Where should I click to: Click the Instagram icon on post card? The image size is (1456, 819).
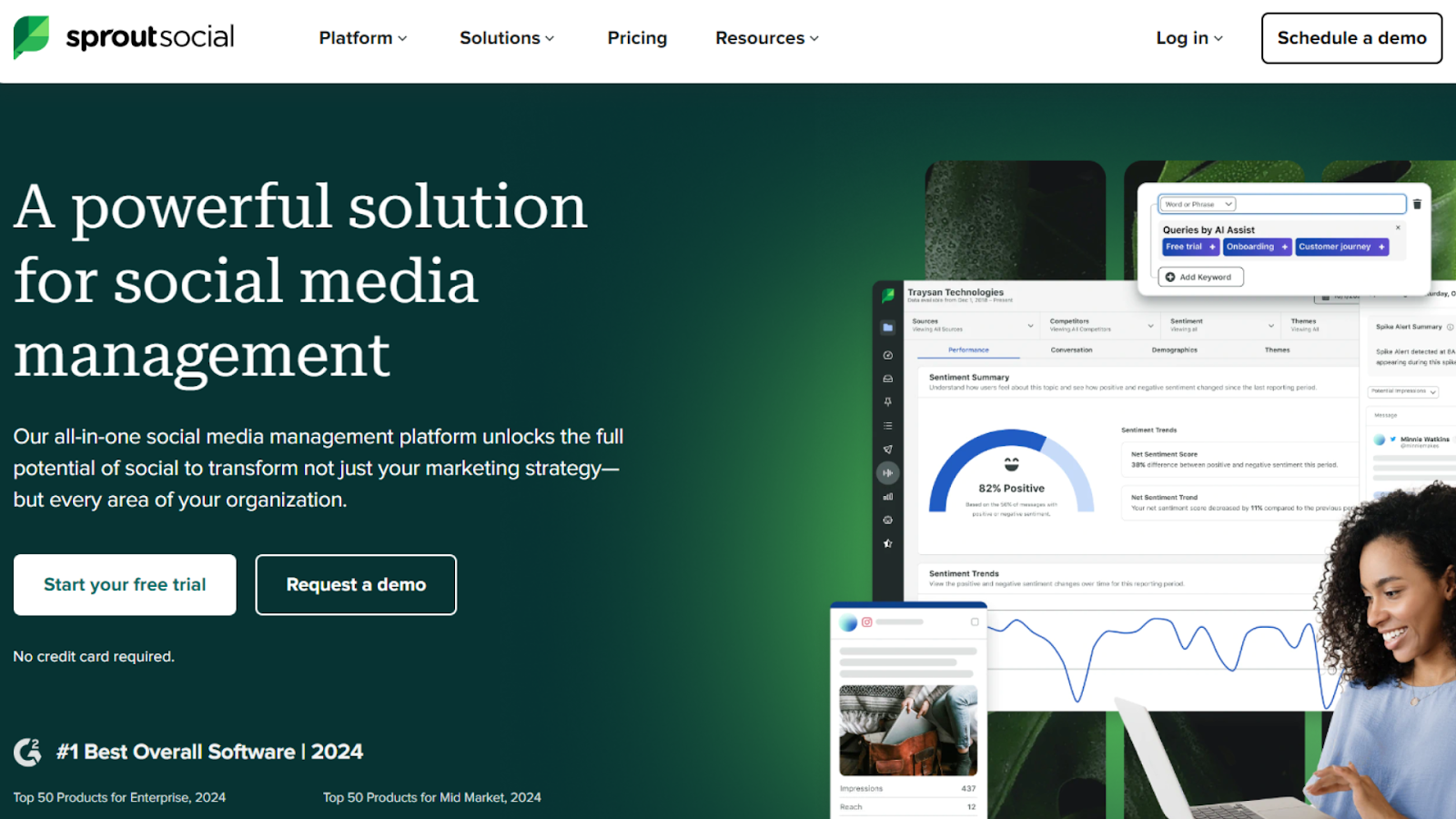click(x=867, y=622)
